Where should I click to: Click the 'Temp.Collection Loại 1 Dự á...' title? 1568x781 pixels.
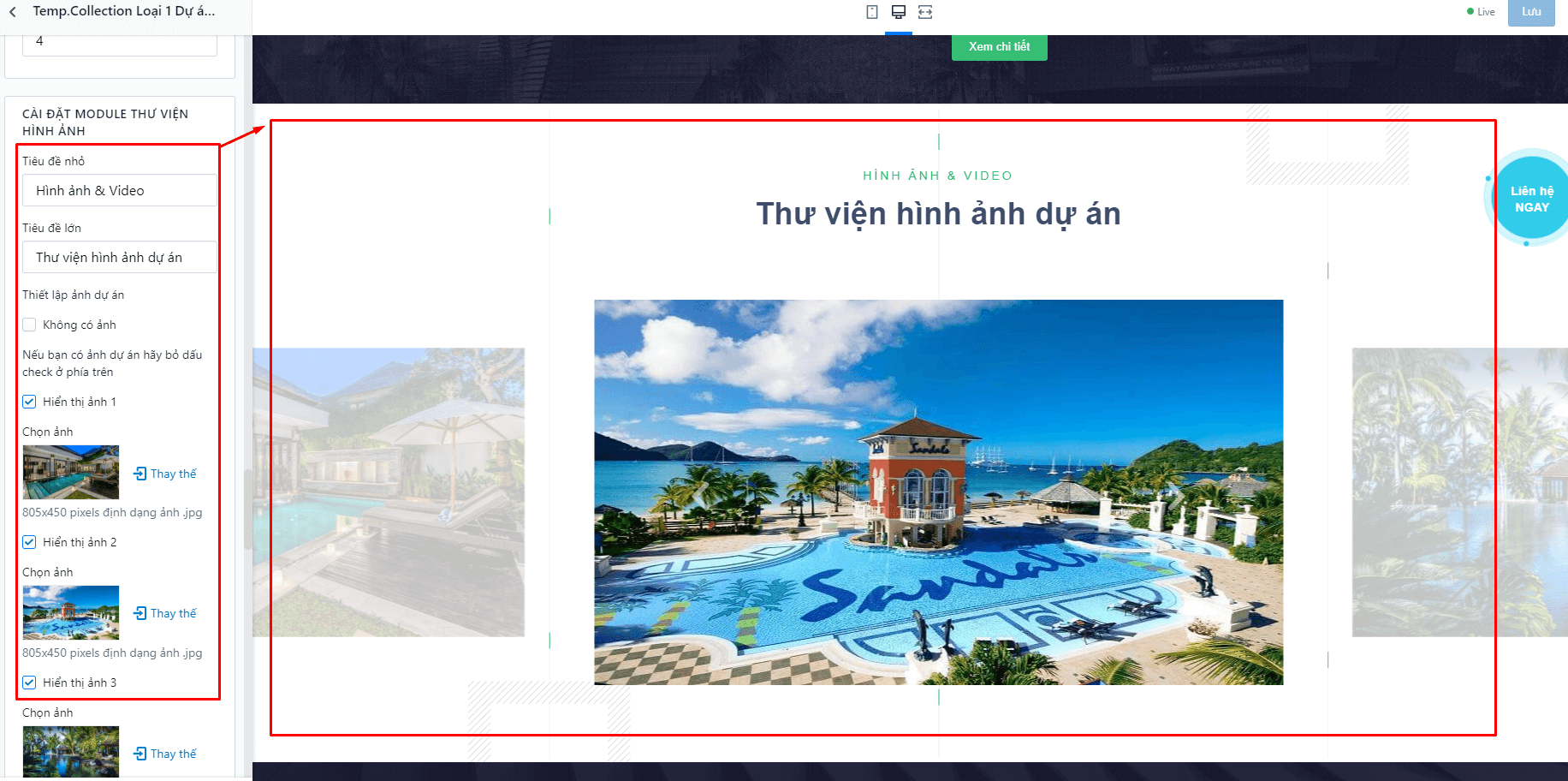pos(124,11)
